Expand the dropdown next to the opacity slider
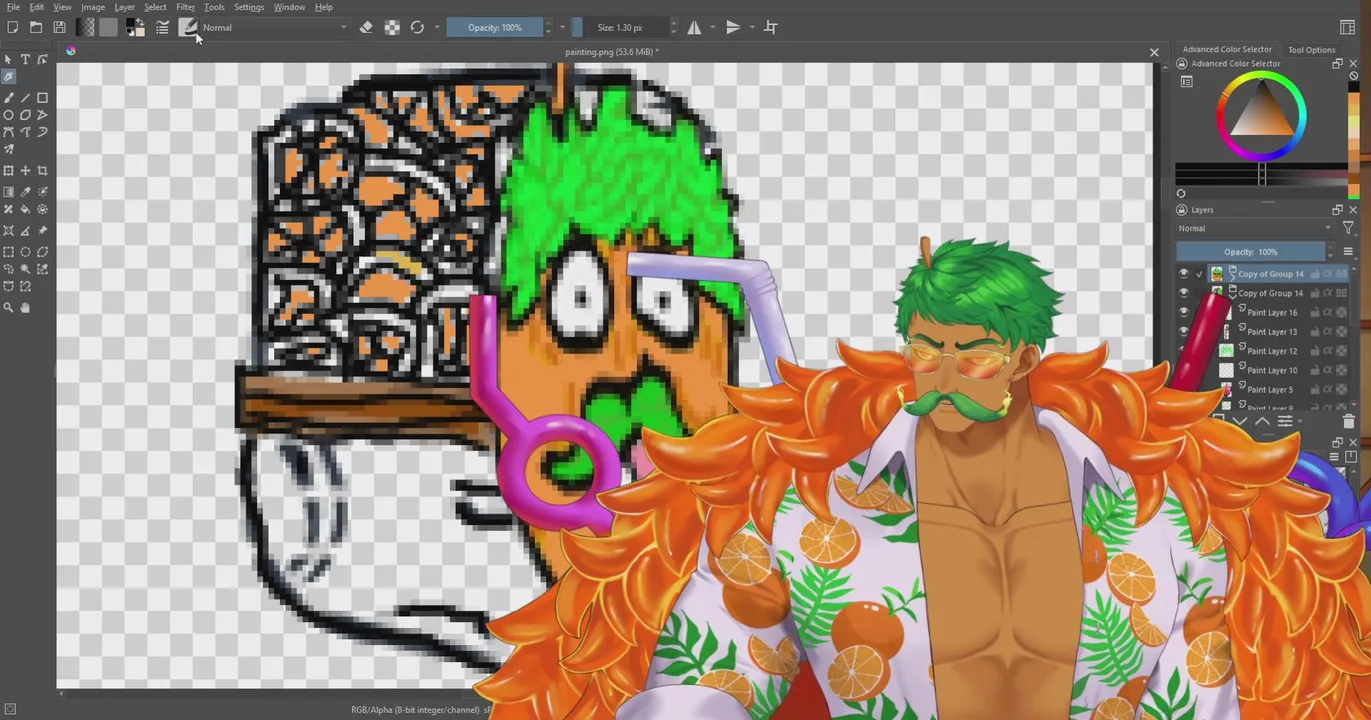Image resolution: width=1371 pixels, height=720 pixels. click(562, 28)
